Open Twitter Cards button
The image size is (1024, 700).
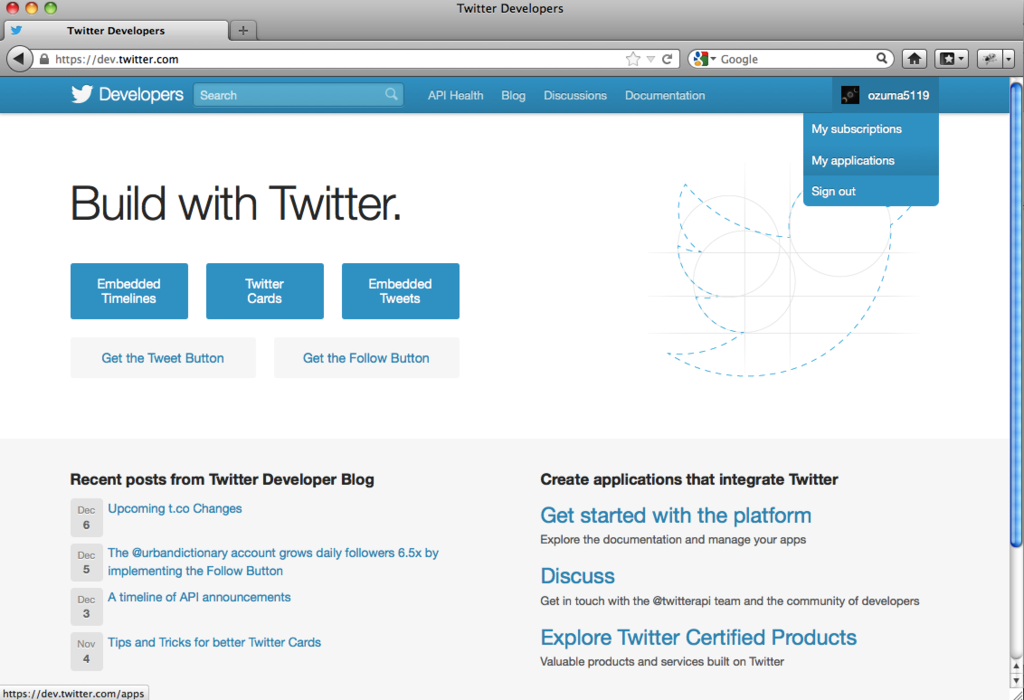click(264, 291)
